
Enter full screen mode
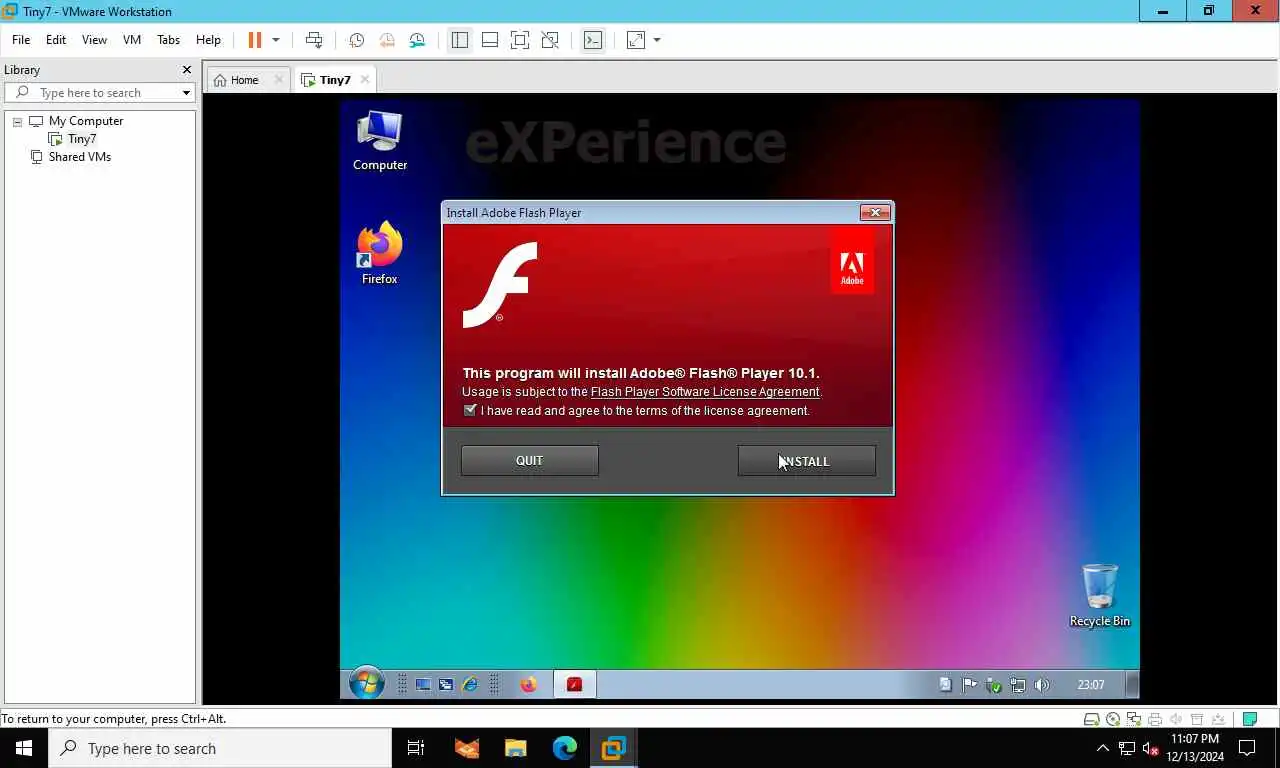520,40
